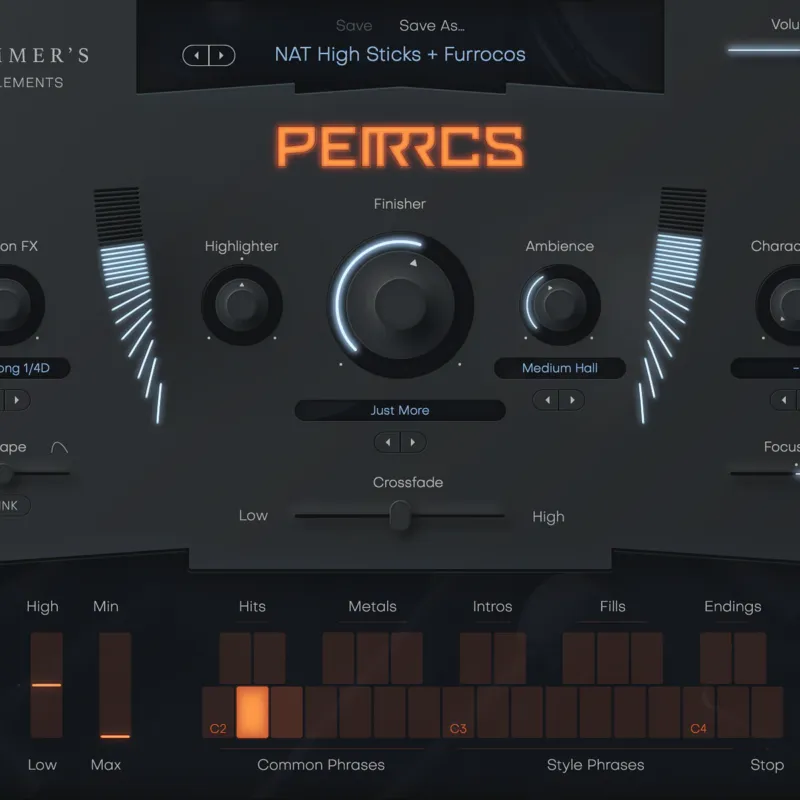Click the Finisher main knob

[x=401, y=305]
